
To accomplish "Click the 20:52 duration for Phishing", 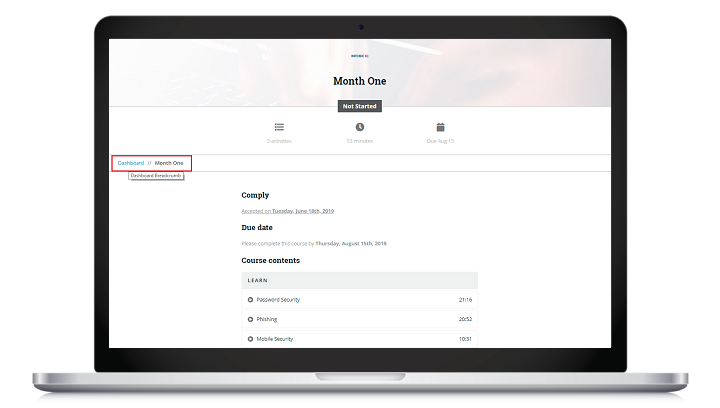I will (x=465, y=319).
